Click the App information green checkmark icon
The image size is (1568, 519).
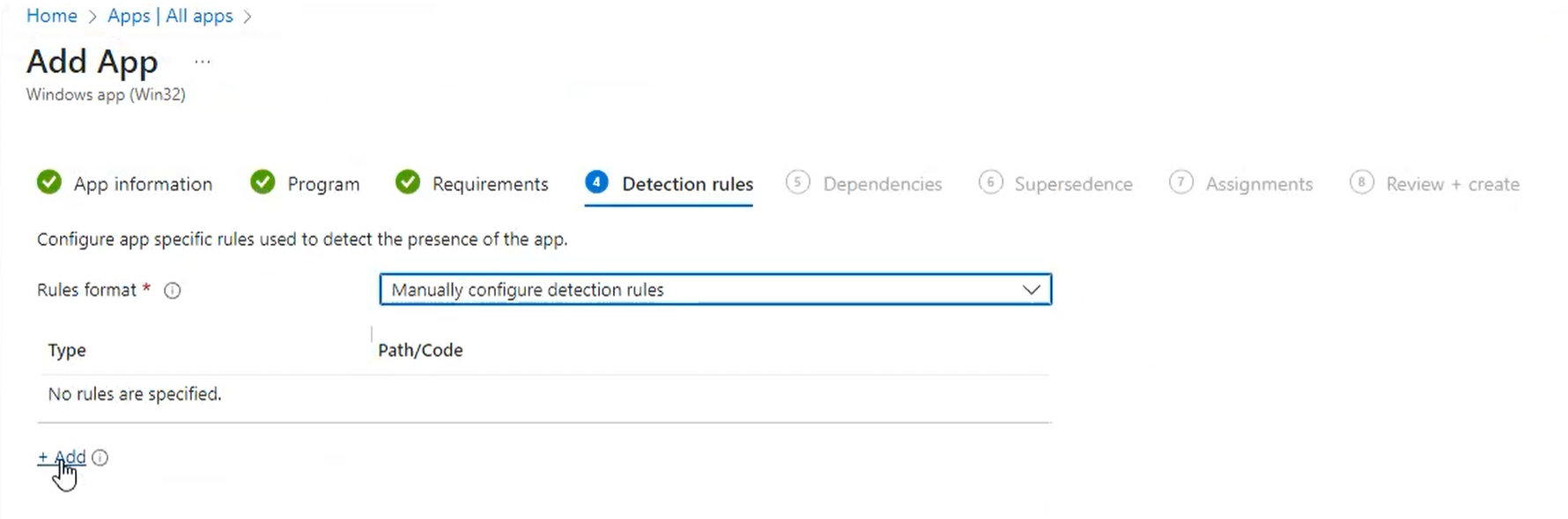[x=49, y=182]
